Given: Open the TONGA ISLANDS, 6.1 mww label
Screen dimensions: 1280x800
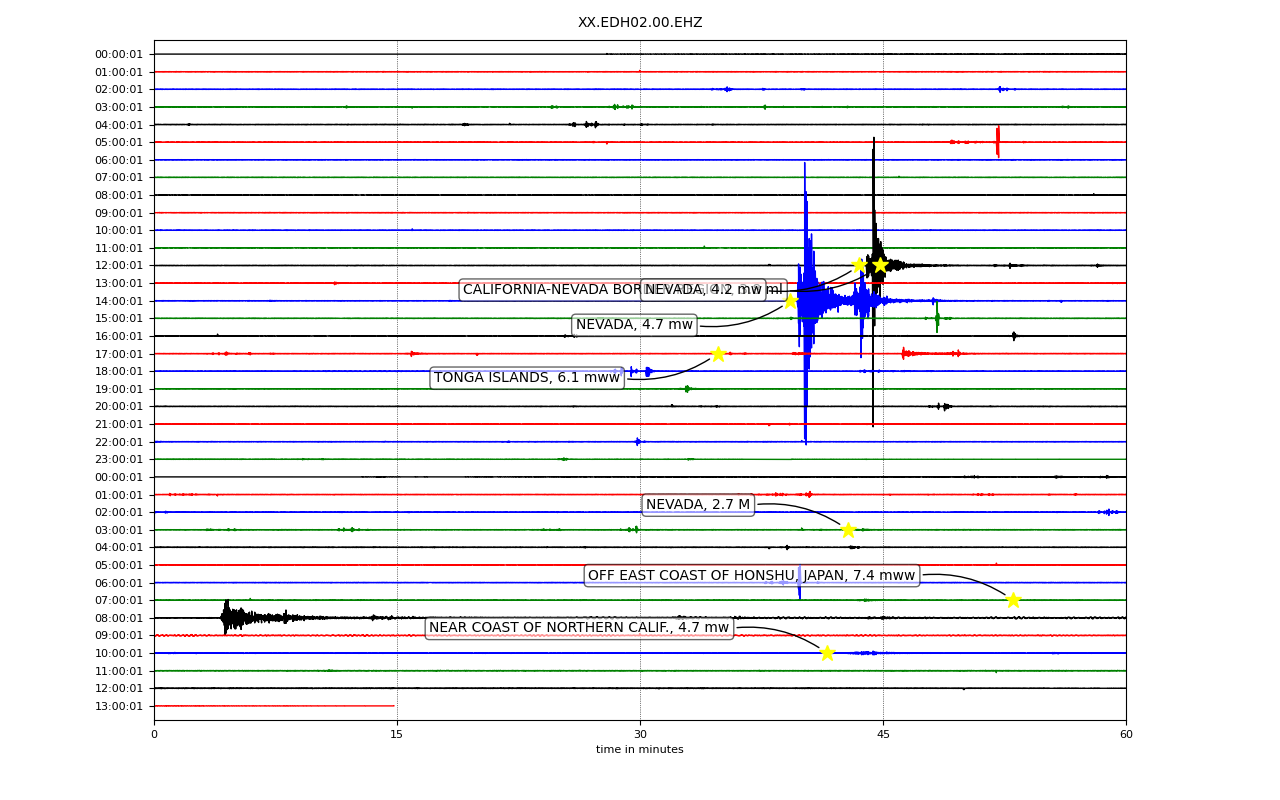Looking at the screenshot, I should click(x=527, y=378).
